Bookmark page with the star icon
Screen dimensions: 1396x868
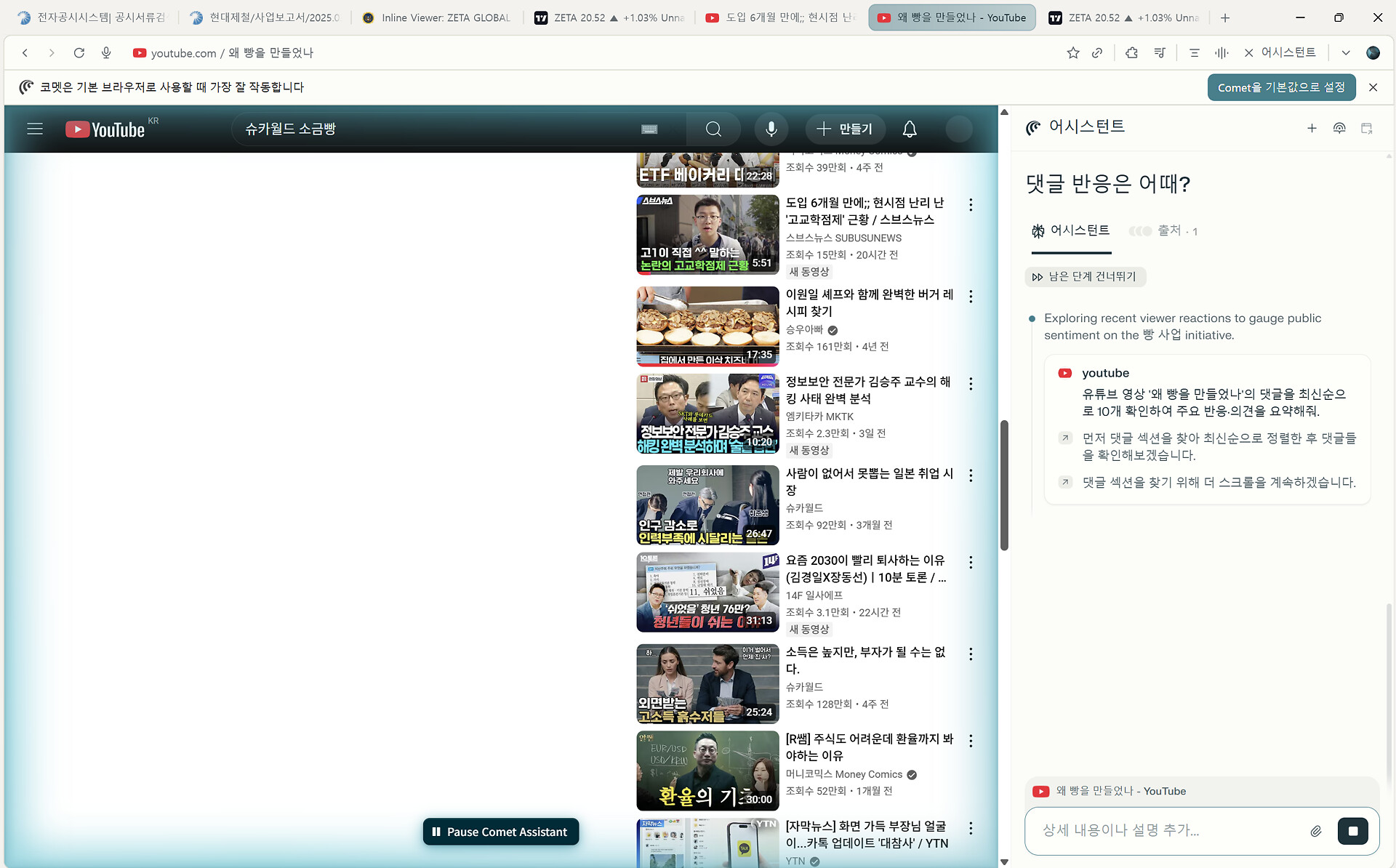point(1072,53)
